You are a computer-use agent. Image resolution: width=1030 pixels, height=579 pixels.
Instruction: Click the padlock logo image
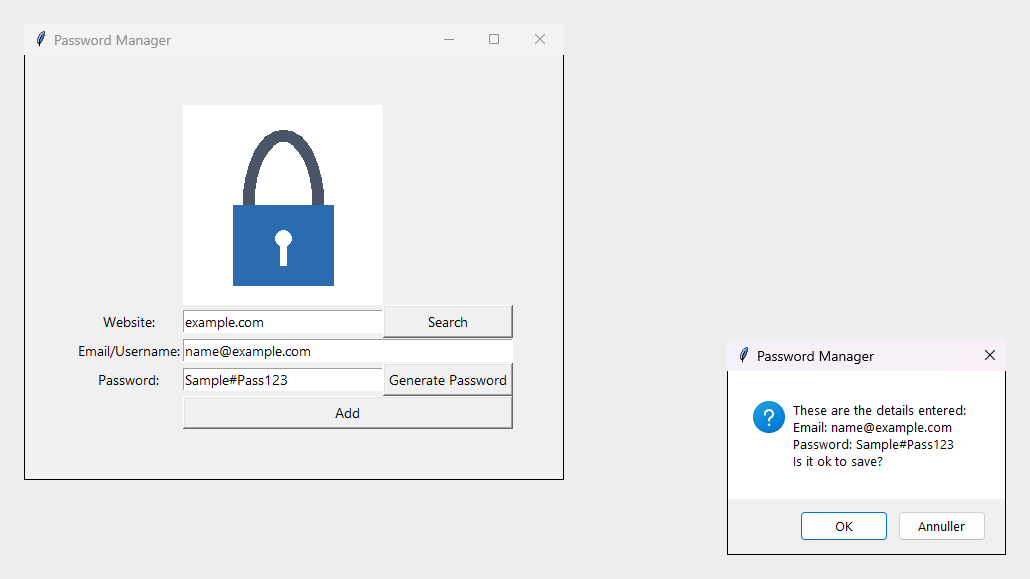click(x=283, y=204)
